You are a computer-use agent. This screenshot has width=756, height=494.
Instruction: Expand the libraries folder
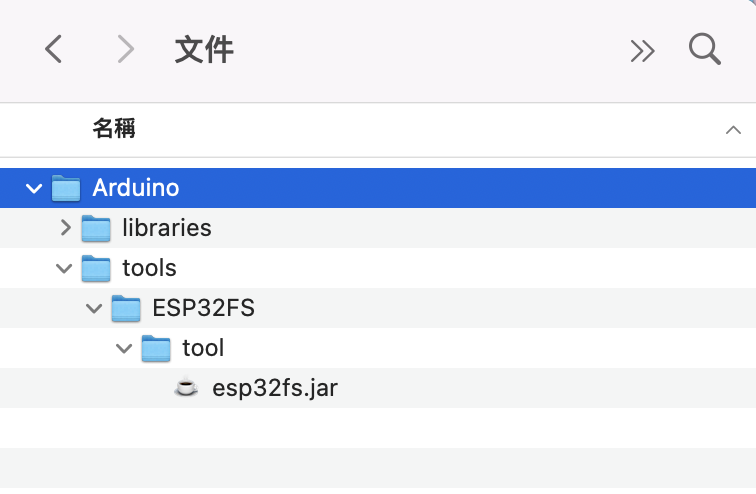click(x=66, y=227)
